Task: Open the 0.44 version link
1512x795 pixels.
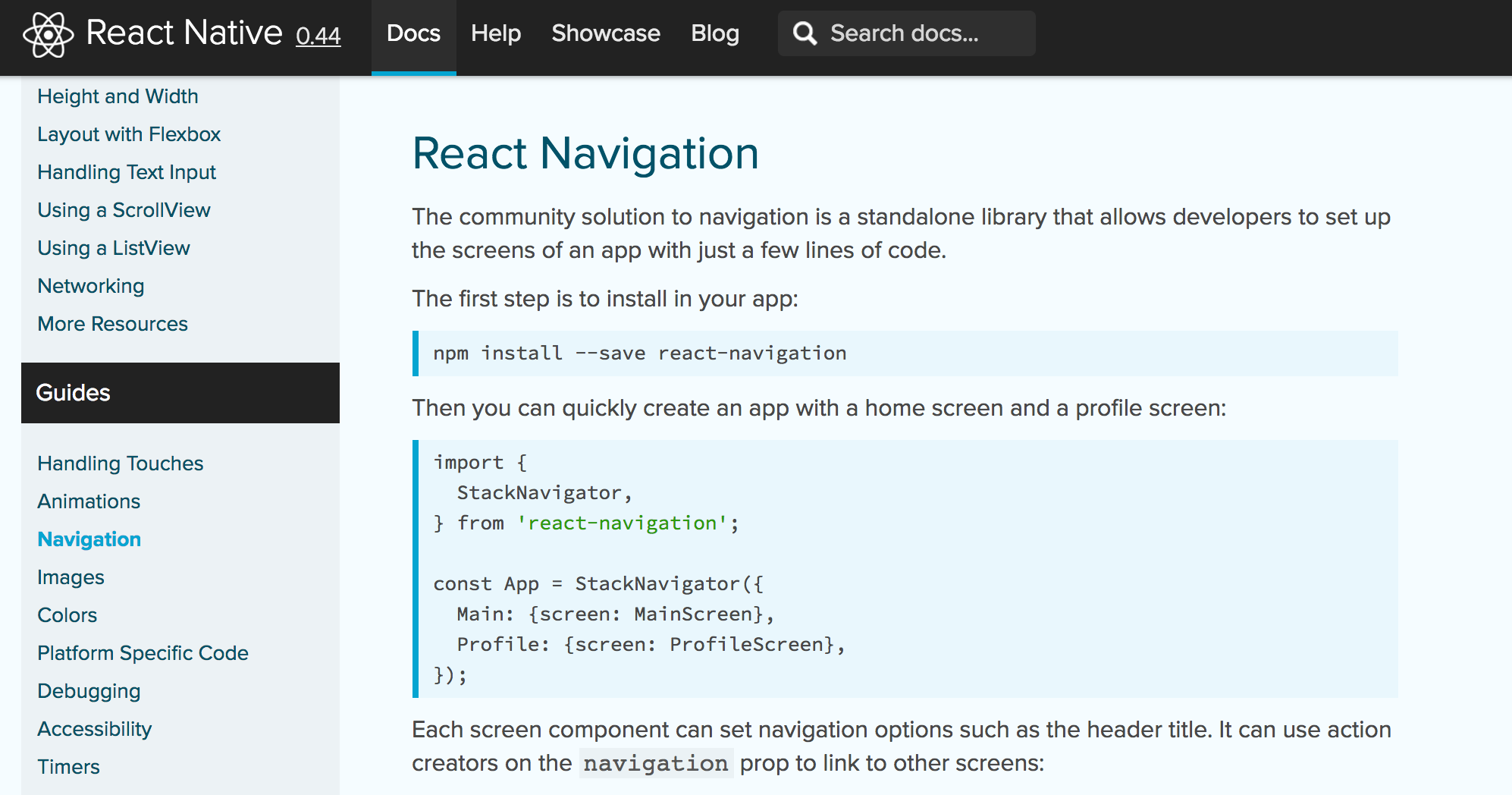Action: [x=318, y=36]
